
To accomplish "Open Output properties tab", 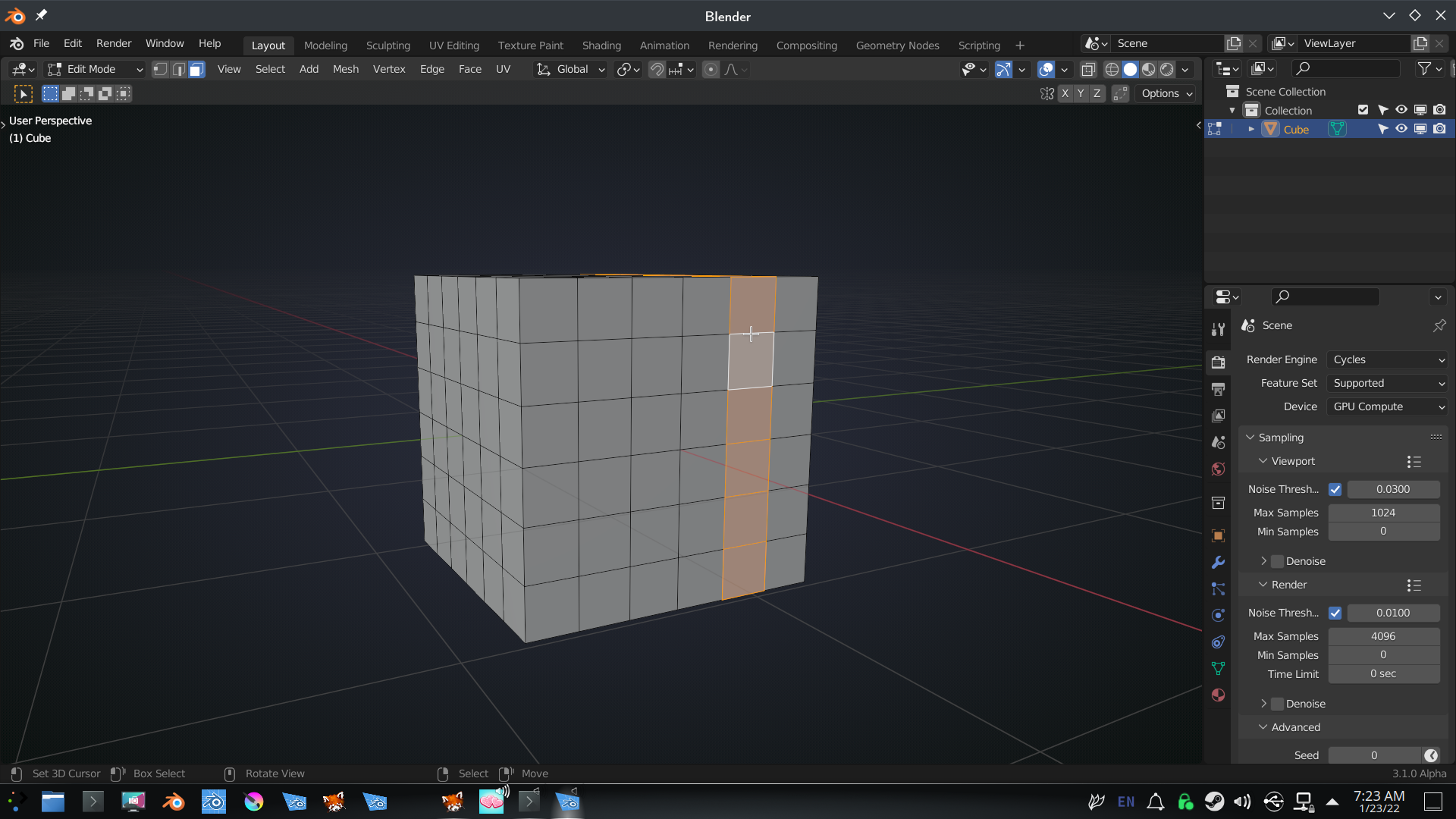I will (1218, 389).
